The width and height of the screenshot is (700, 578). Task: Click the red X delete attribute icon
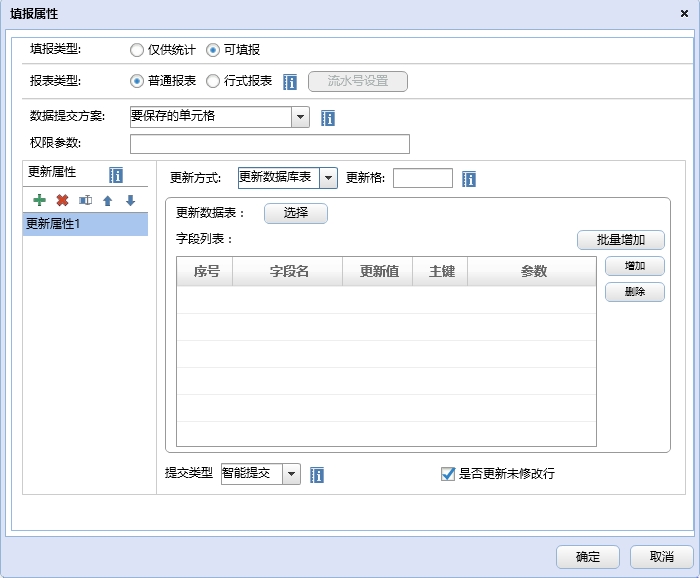(x=62, y=200)
